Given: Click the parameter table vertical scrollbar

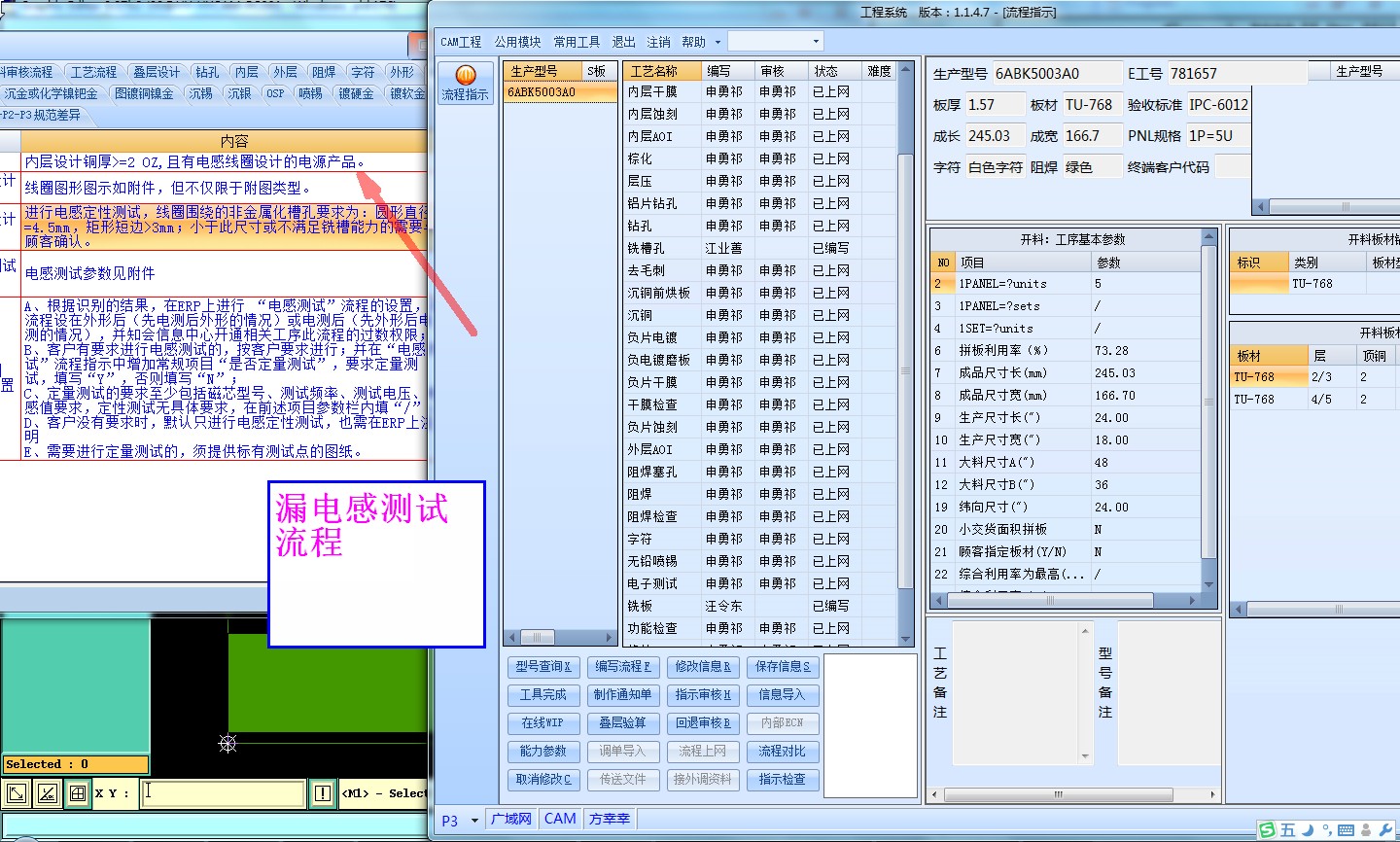Looking at the screenshot, I should 1208,408.
